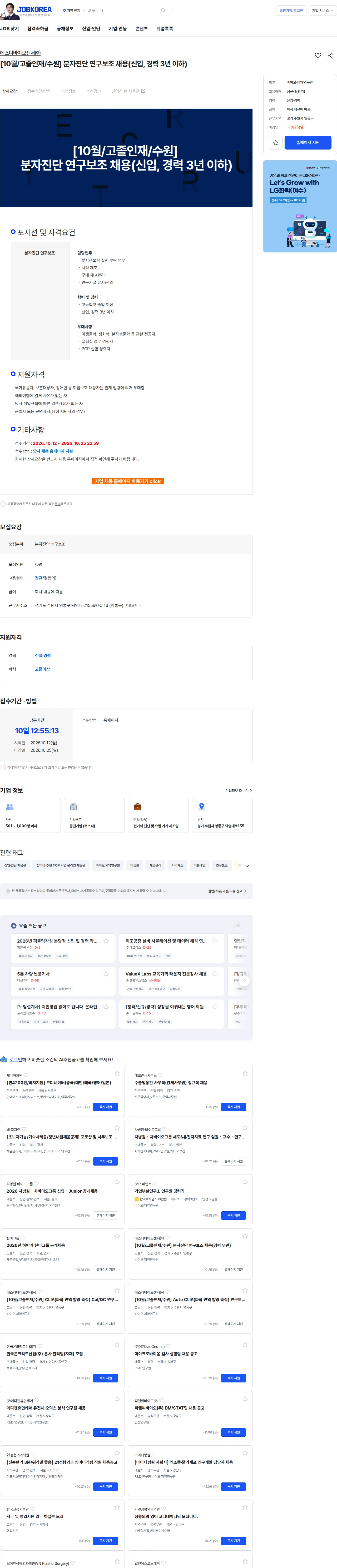Click 즉시 지원 for 세니아의원 posting

coord(106,1107)
